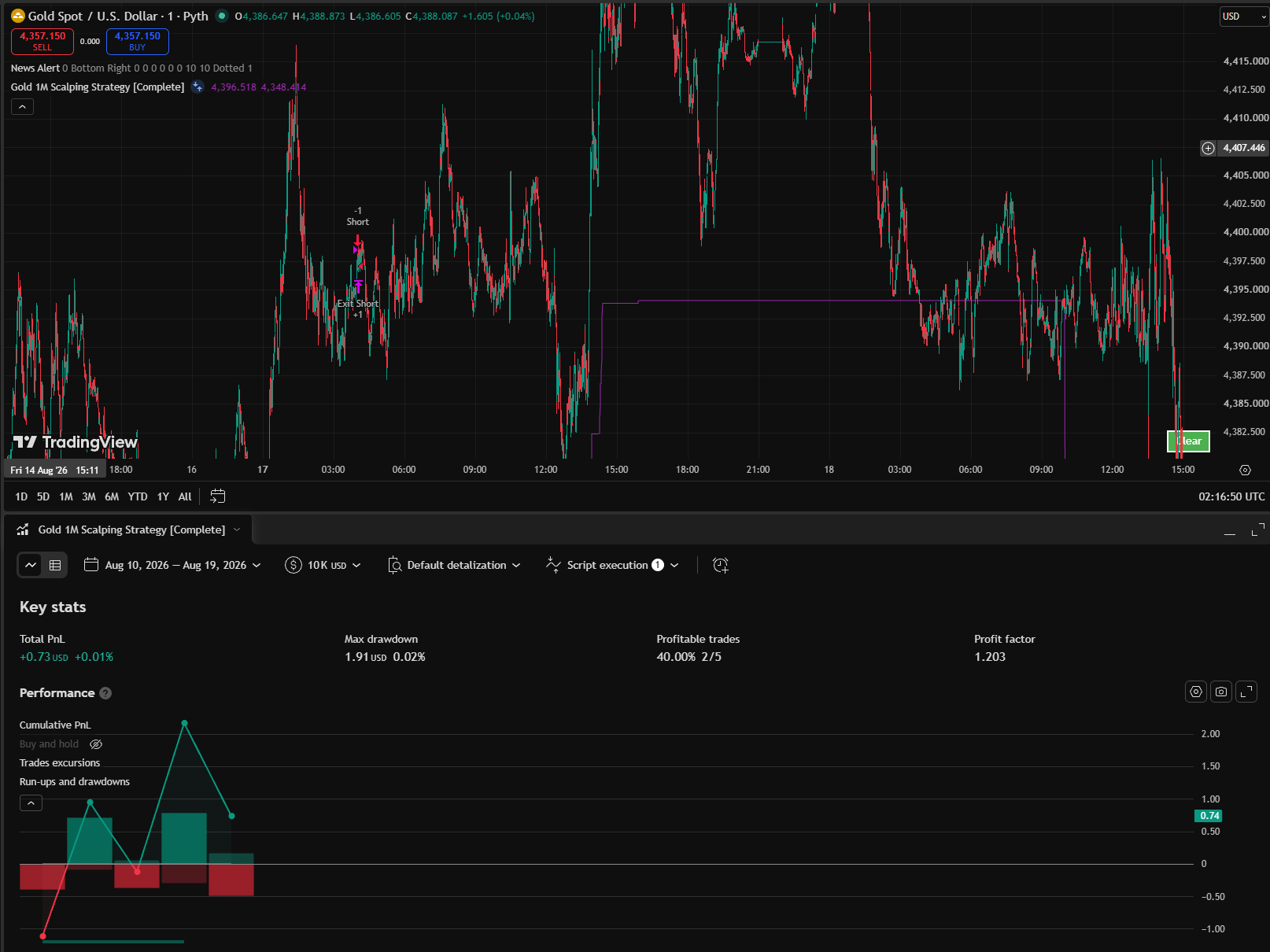Click the peak point of cumulative PnL line
Viewport: 1270px width, 952px height.
[x=184, y=723]
